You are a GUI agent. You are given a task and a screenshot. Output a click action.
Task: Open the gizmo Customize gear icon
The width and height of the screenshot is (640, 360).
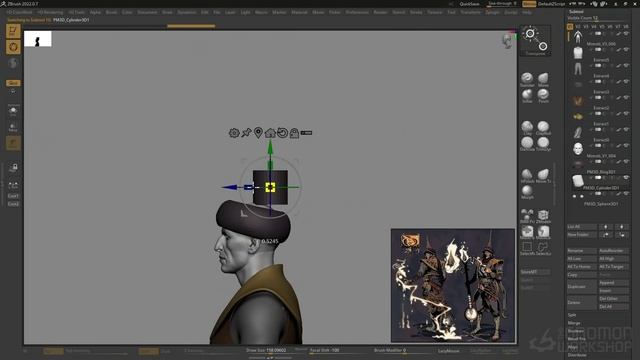234,133
